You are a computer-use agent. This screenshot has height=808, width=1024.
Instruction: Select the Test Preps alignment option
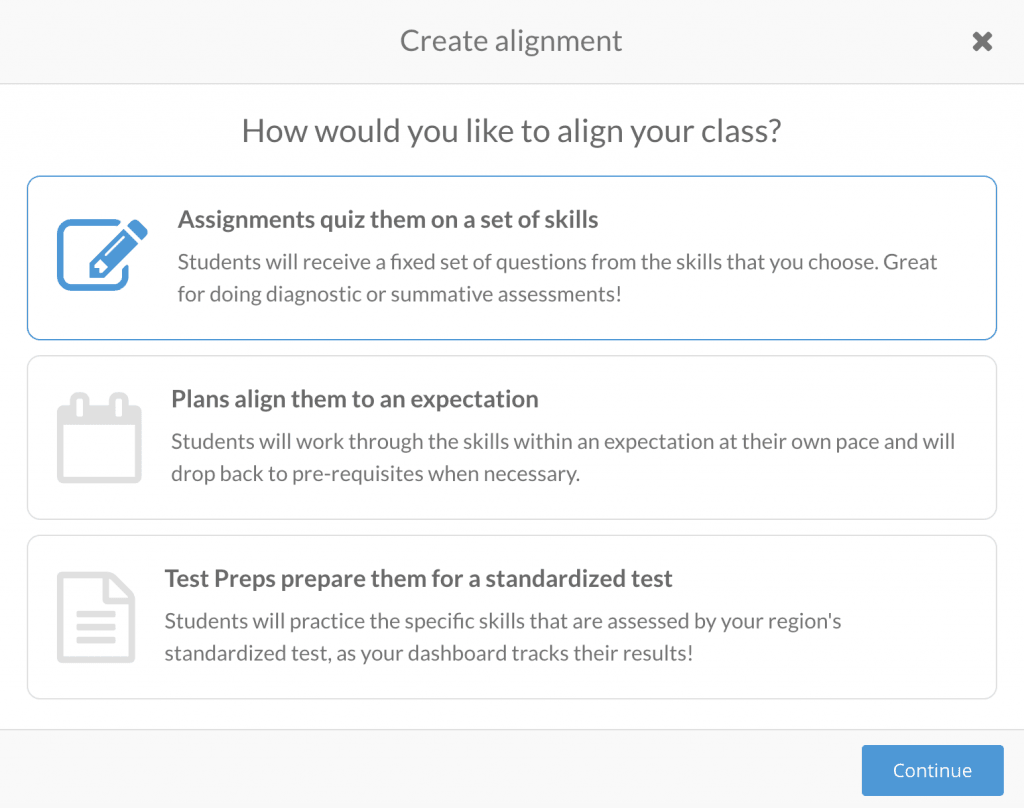tap(512, 617)
